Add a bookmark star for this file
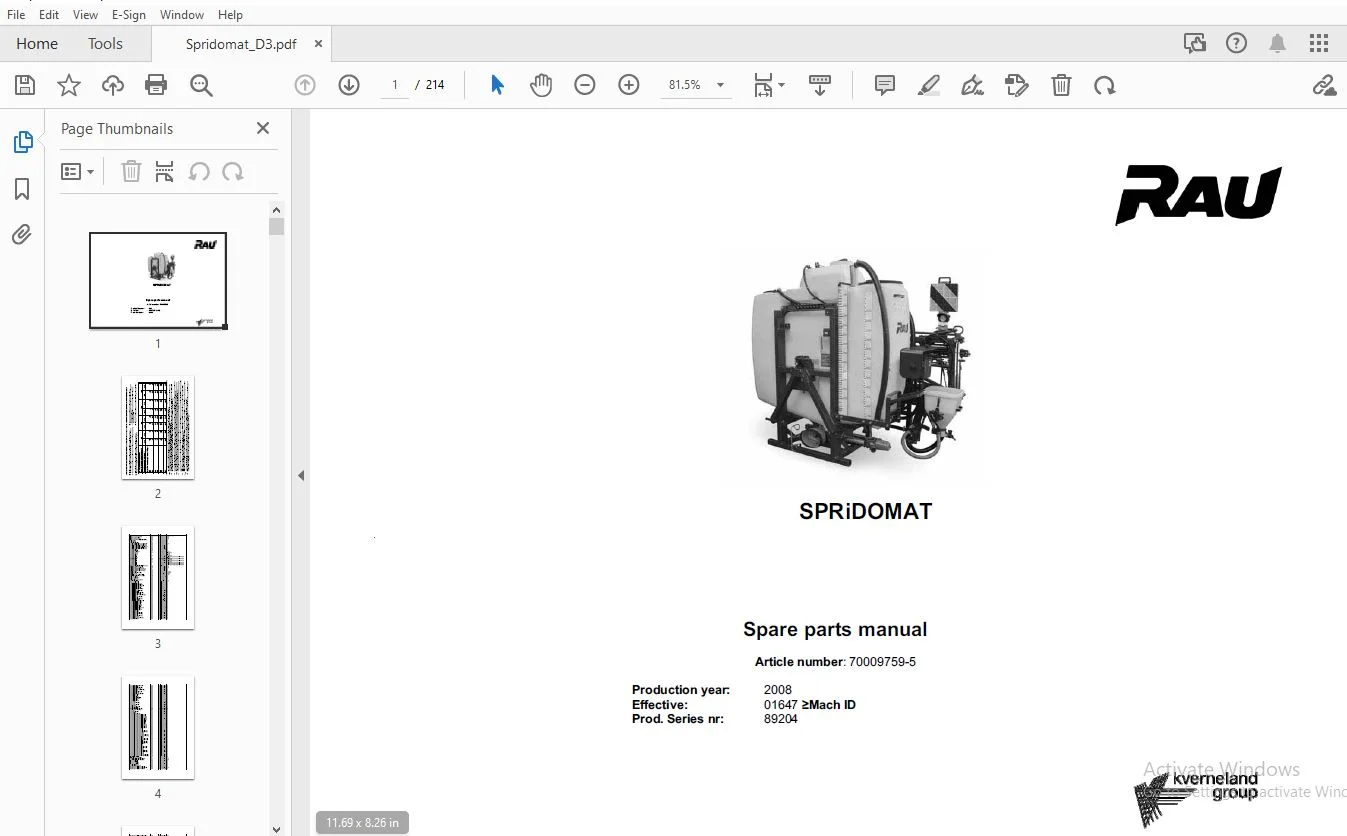This screenshot has width=1347, height=836. (x=68, y=85)
